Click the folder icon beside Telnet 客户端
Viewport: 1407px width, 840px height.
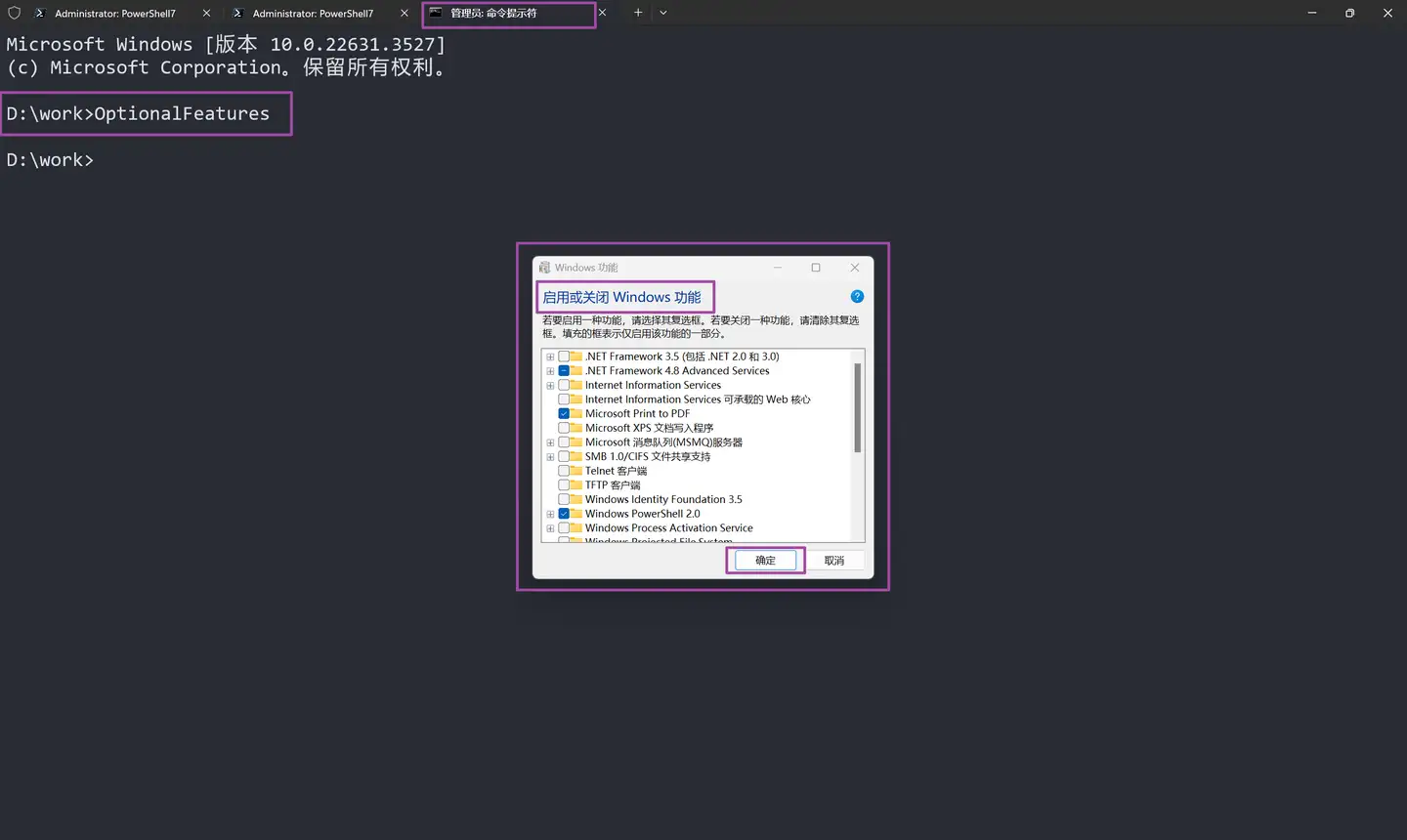click(x=576, y=471)
